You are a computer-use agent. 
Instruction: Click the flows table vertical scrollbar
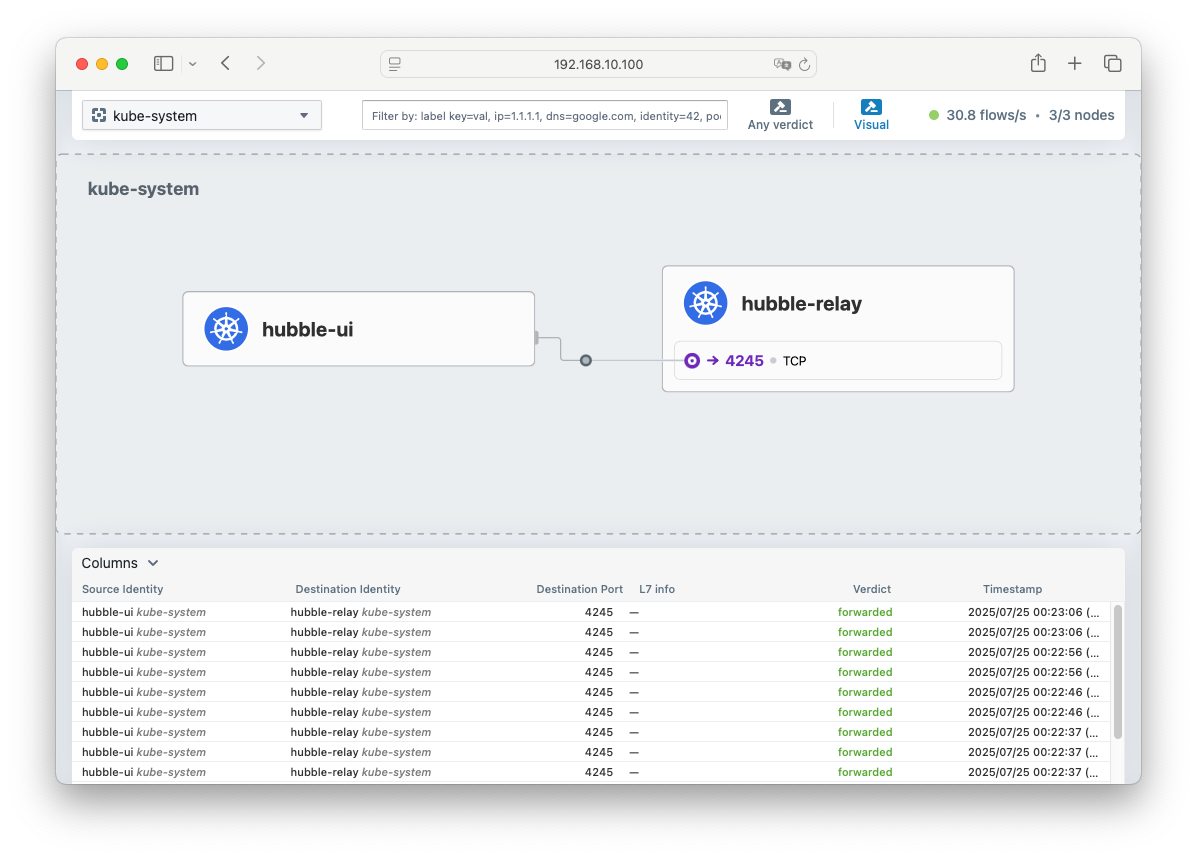pos(1118,672)
